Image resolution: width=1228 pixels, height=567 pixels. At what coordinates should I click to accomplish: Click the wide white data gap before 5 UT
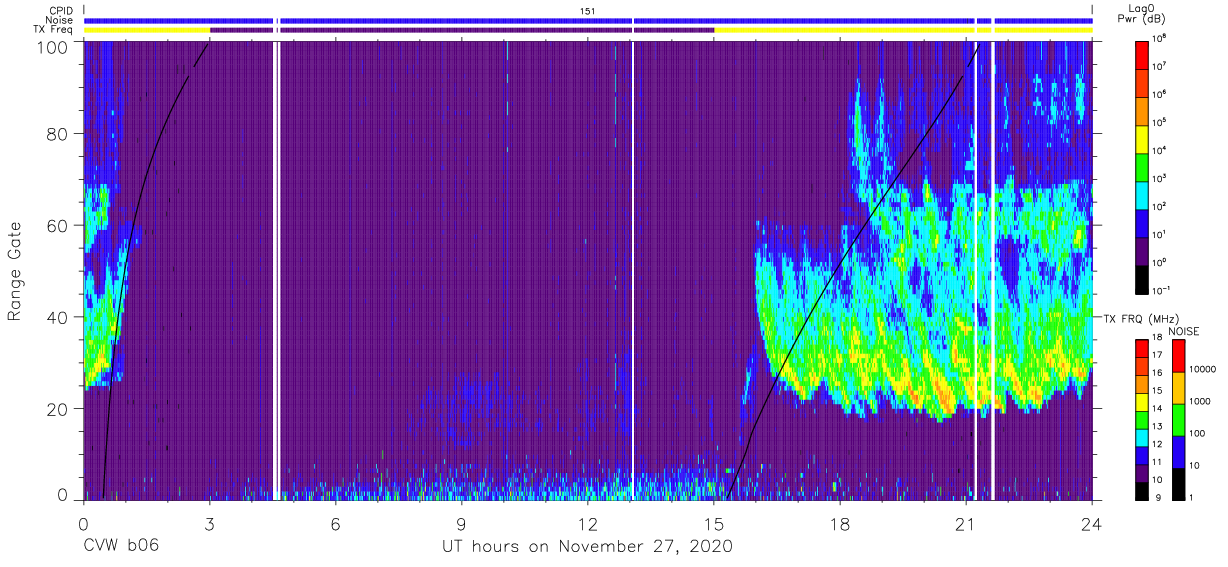point(277,270)
